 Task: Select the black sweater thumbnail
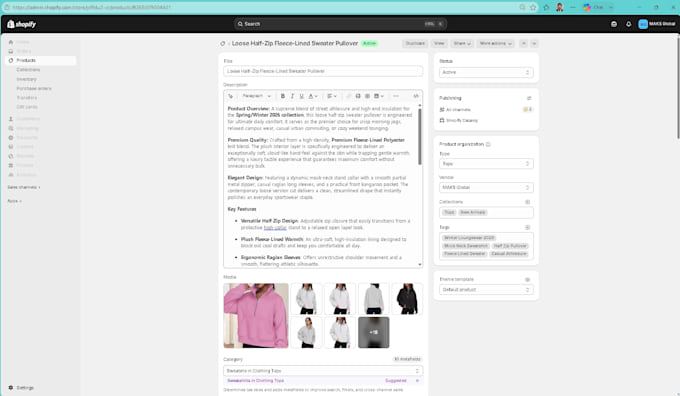tap(407, 299)
